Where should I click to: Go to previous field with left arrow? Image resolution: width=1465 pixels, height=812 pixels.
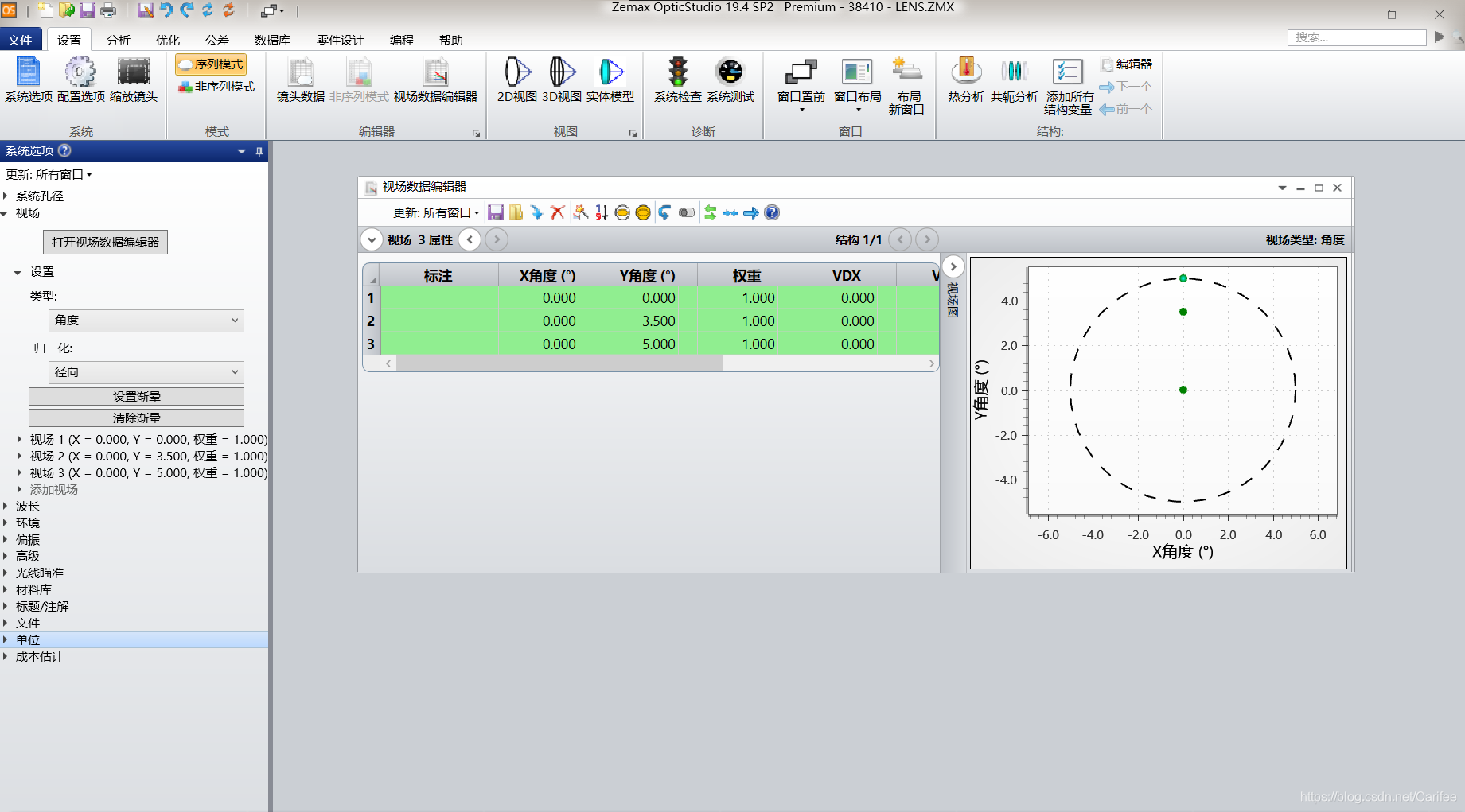coord(470,239)
